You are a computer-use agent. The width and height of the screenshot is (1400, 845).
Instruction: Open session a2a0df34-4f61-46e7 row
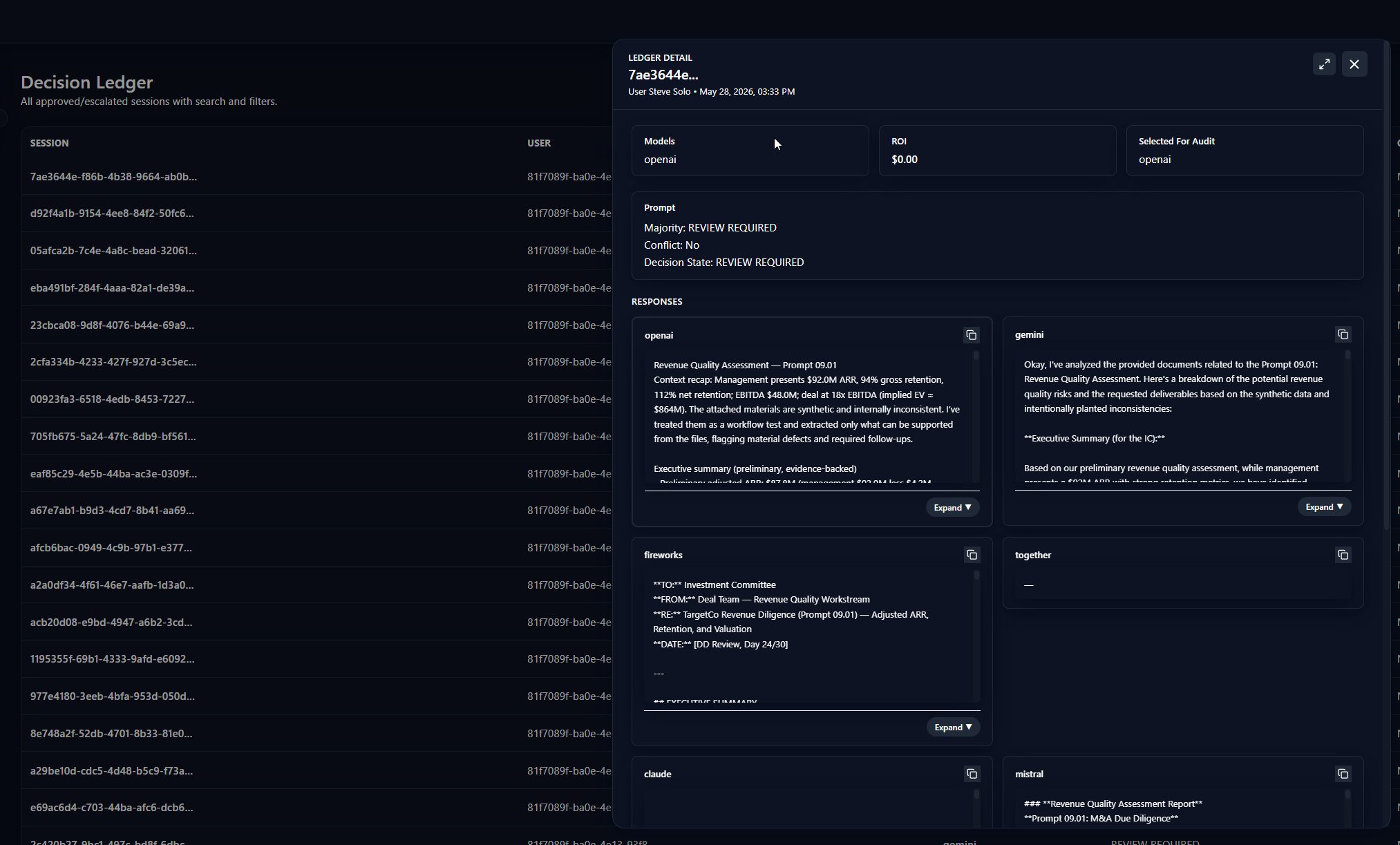(x=316, y=585)
